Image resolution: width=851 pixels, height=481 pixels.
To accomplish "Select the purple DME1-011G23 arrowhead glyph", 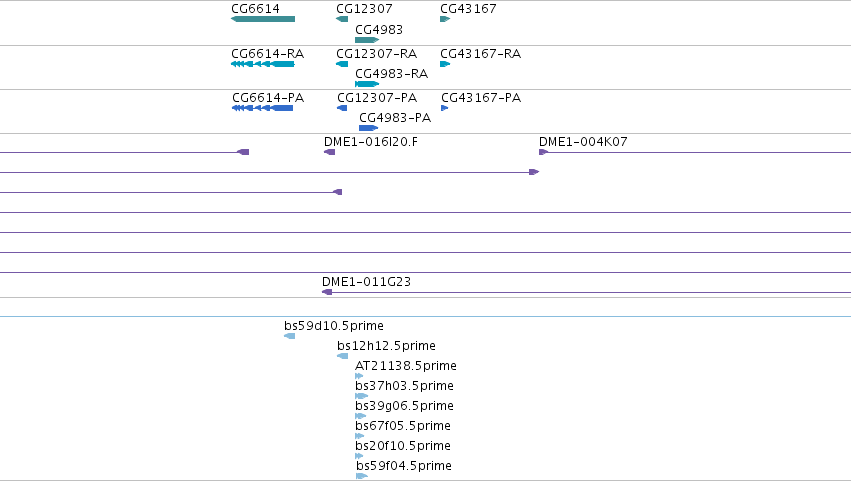I will 327,292.
